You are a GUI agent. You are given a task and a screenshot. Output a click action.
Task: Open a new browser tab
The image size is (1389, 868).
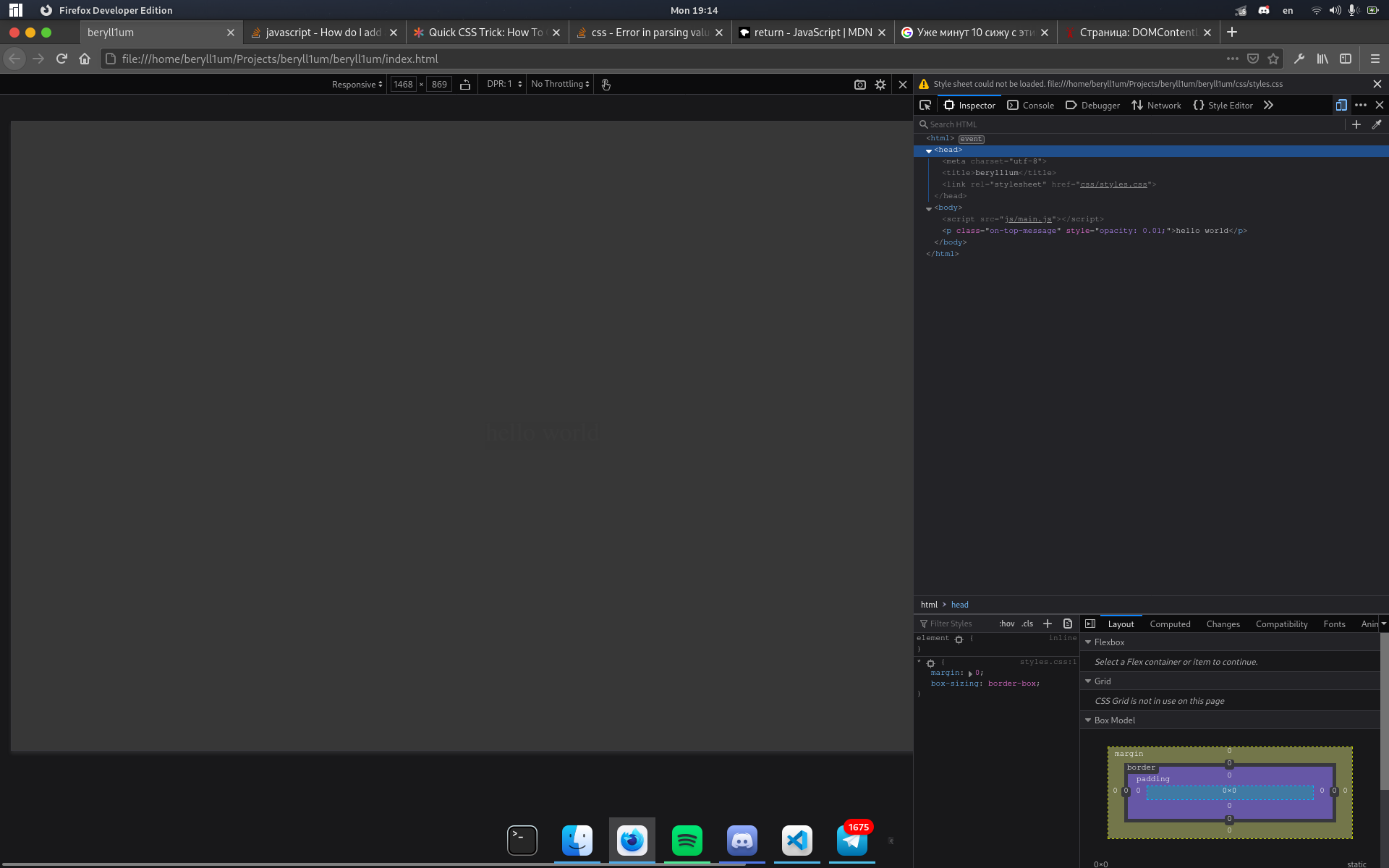1232,32
